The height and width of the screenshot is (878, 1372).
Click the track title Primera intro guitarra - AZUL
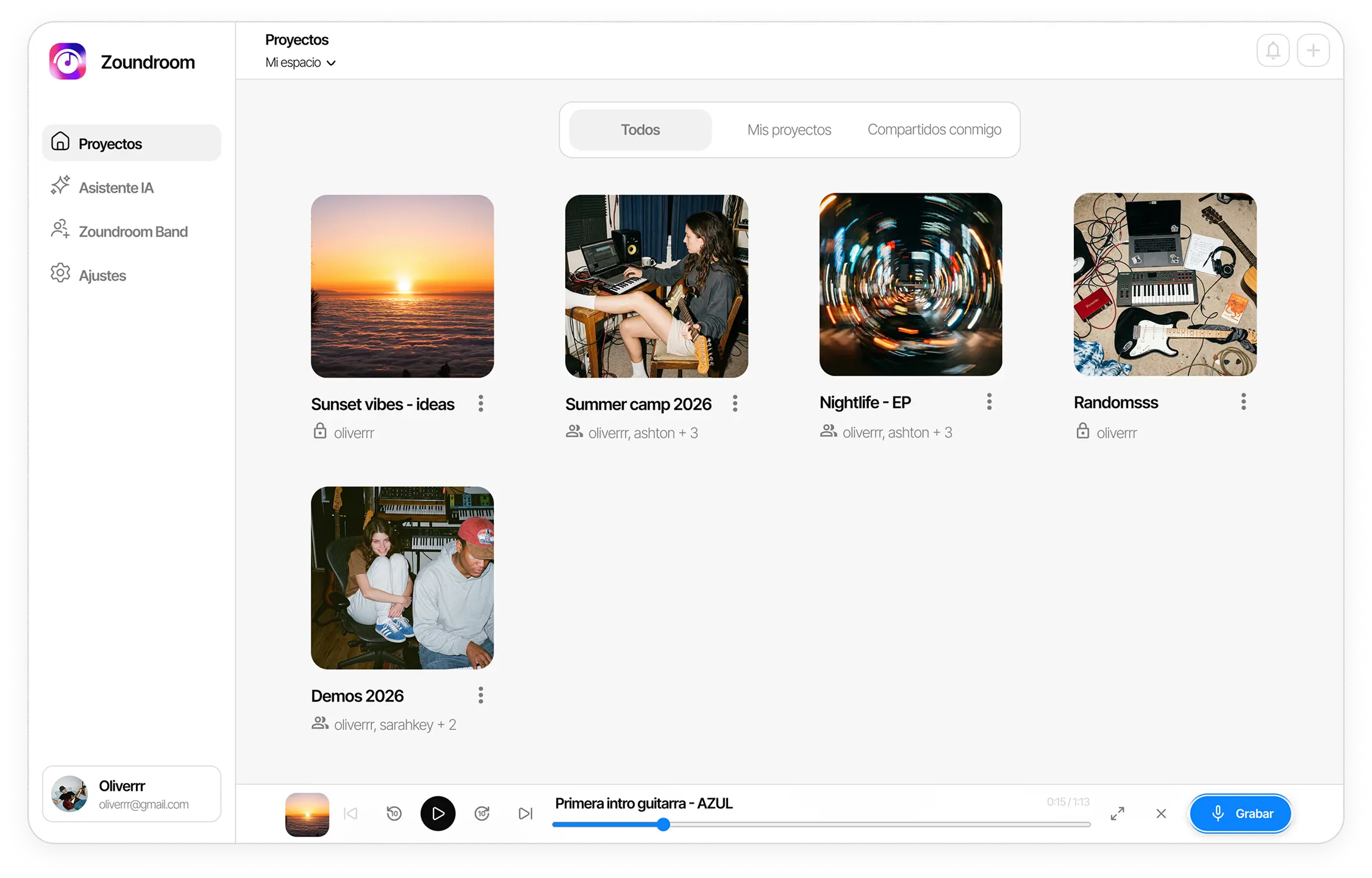pos(644,803)
